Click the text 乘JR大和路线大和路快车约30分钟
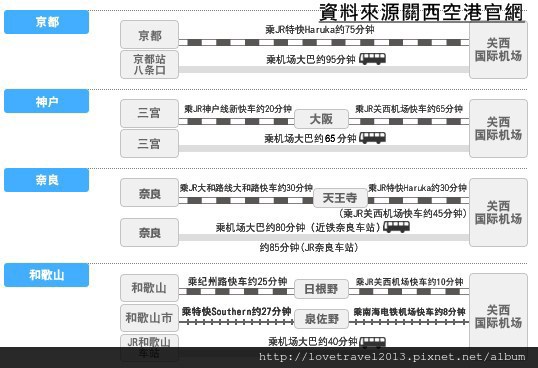Screen dimensions: 538x368 coord(246,188)
